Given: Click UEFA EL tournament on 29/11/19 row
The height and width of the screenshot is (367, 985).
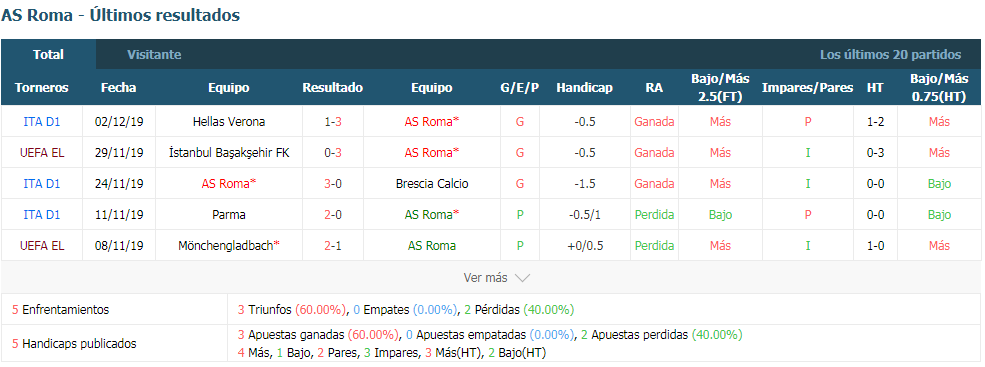Looking at the screenshot, I should tap(41, 153).
